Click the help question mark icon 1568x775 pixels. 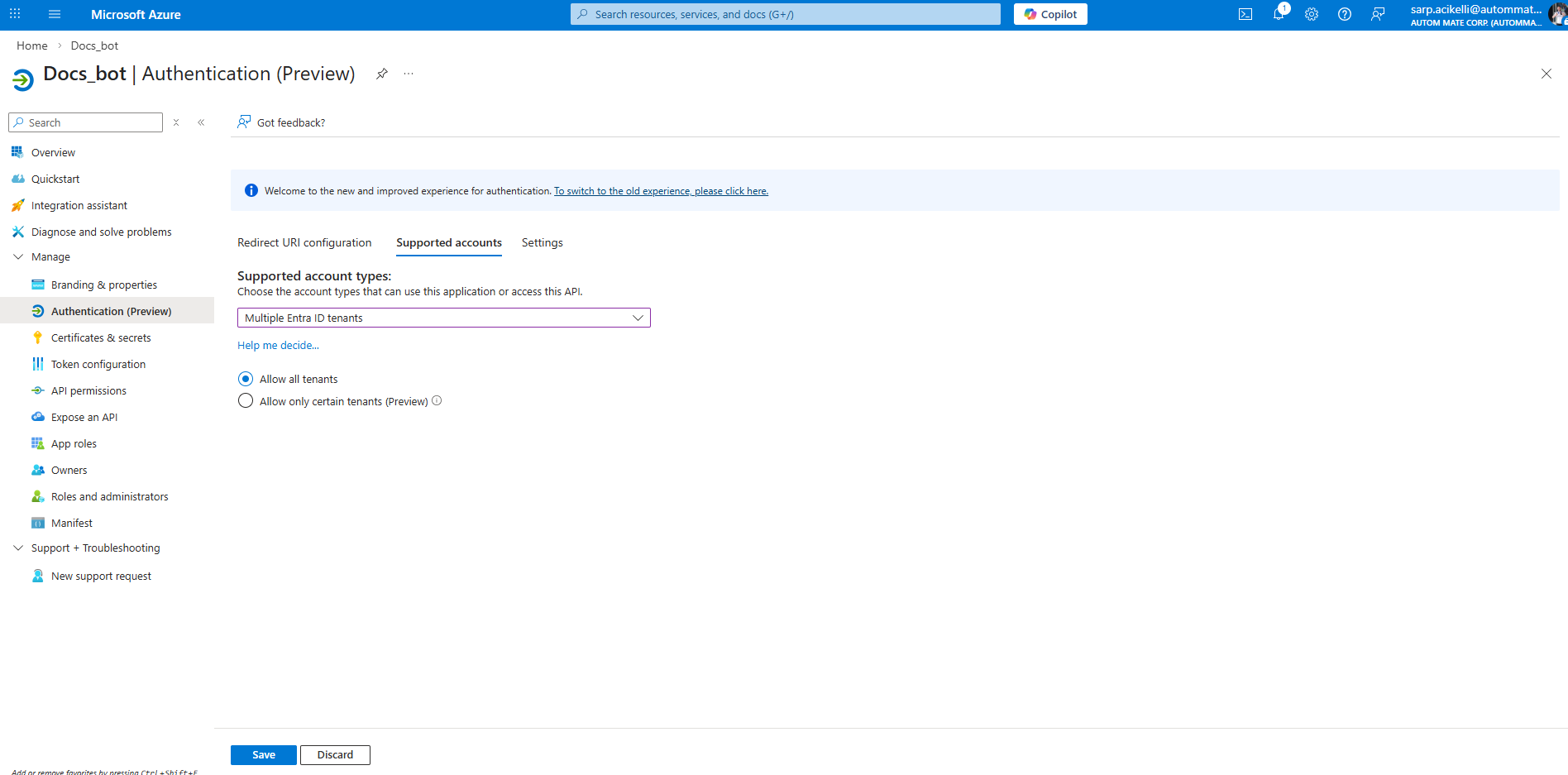(x=1345, y=14)
